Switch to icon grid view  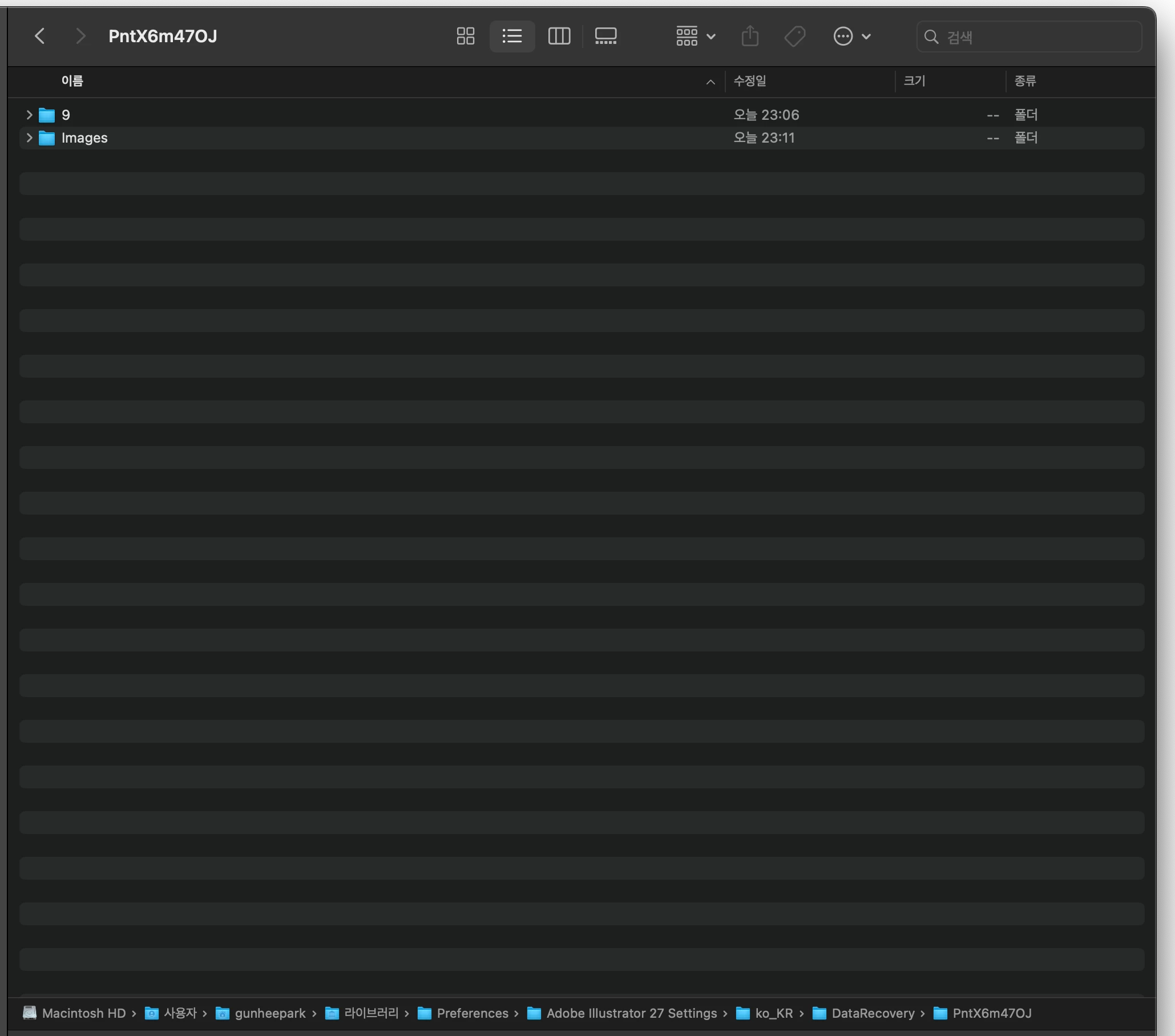[x=465, y=36]
